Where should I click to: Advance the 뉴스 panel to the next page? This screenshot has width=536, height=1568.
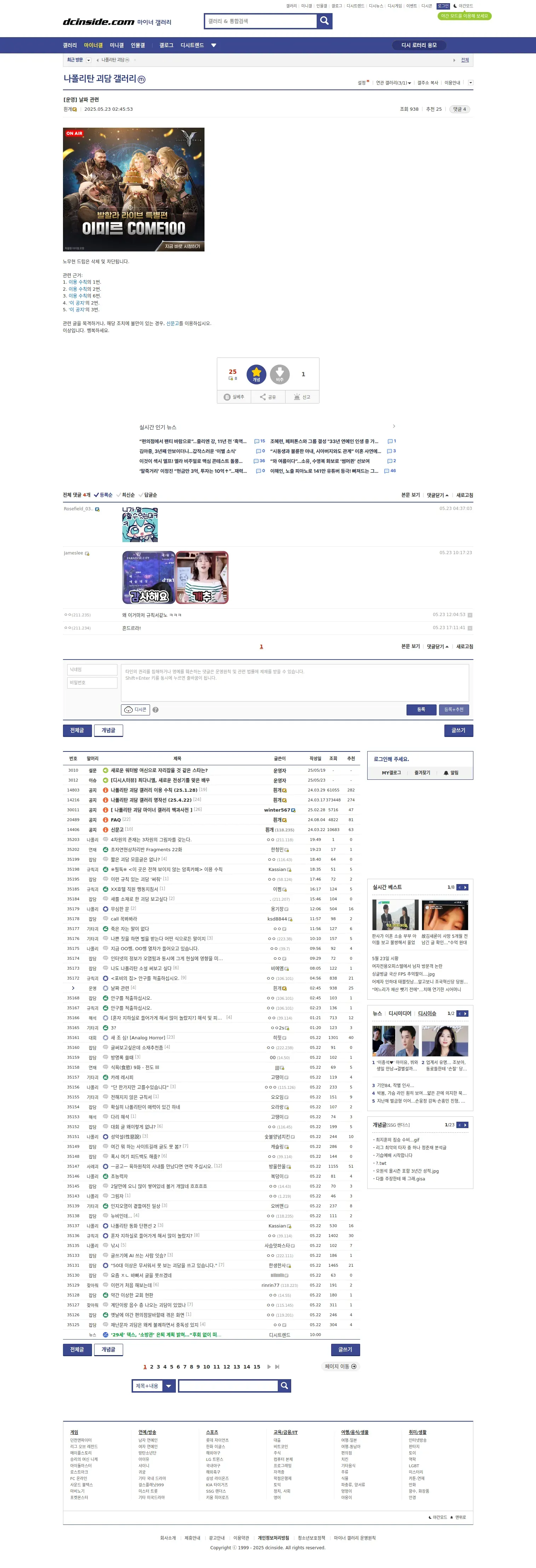point(466,1014)
